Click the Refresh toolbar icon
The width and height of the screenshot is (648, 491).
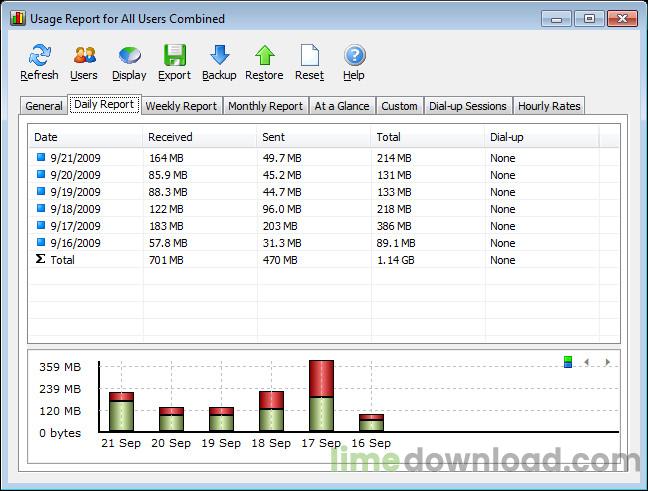coord(39,56)
